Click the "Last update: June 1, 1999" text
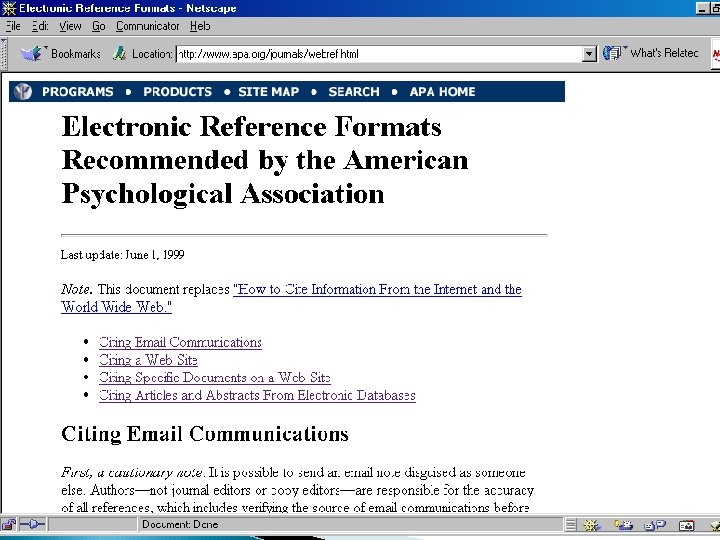The height and width of the screenshot is (540, 720). [x=123, y=255]
